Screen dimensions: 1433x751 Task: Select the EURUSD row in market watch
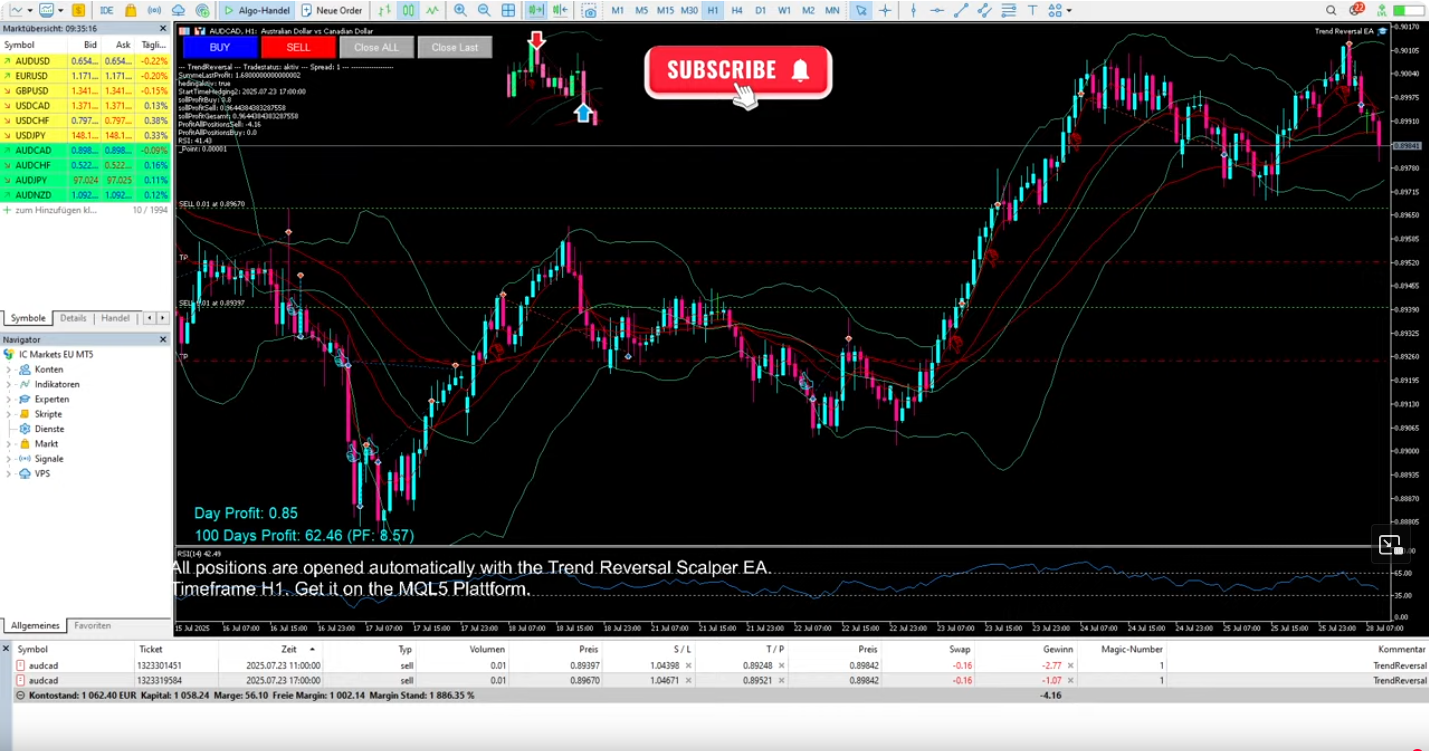coord(85,76)
